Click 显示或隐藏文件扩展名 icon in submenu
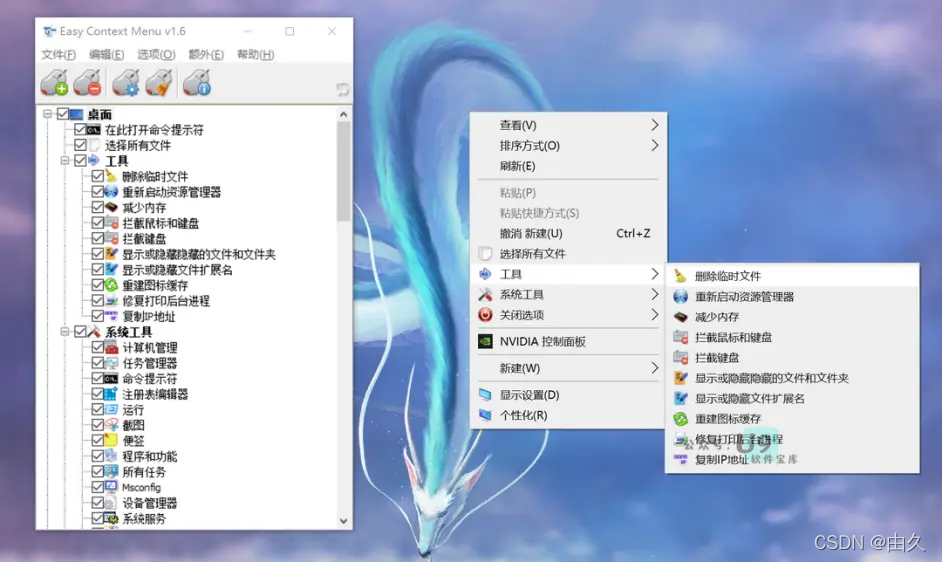Image resolution: width=942 pixels, height=562 pixels. 680,399
